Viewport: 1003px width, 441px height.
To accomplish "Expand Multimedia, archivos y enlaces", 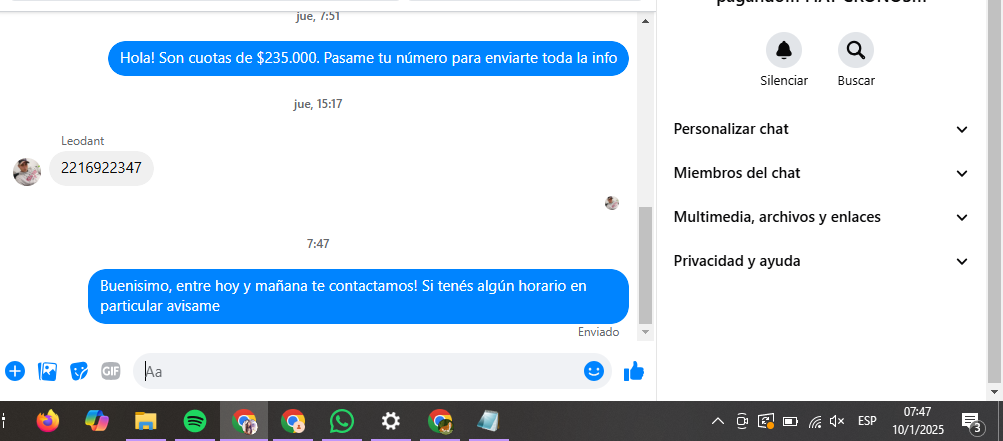I will pos(821,218).
